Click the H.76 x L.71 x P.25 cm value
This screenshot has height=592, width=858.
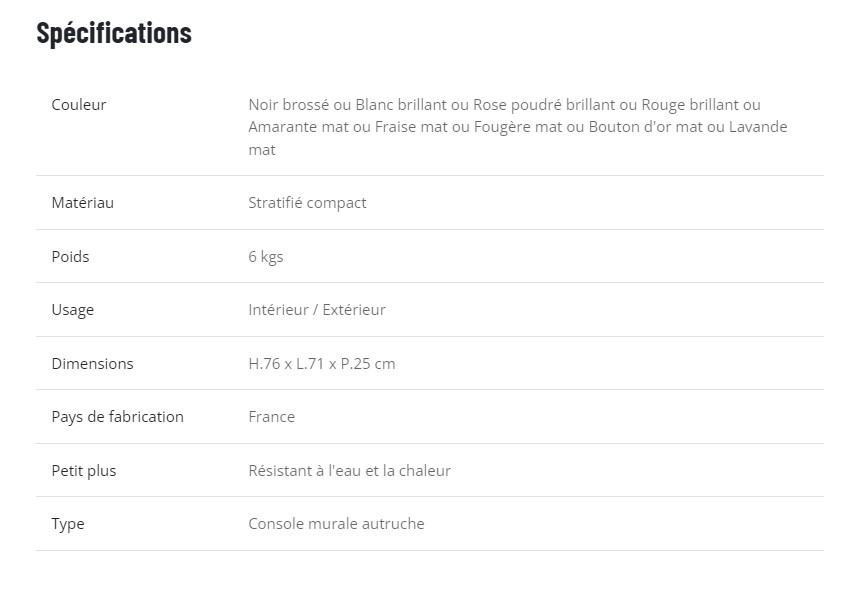322,363
